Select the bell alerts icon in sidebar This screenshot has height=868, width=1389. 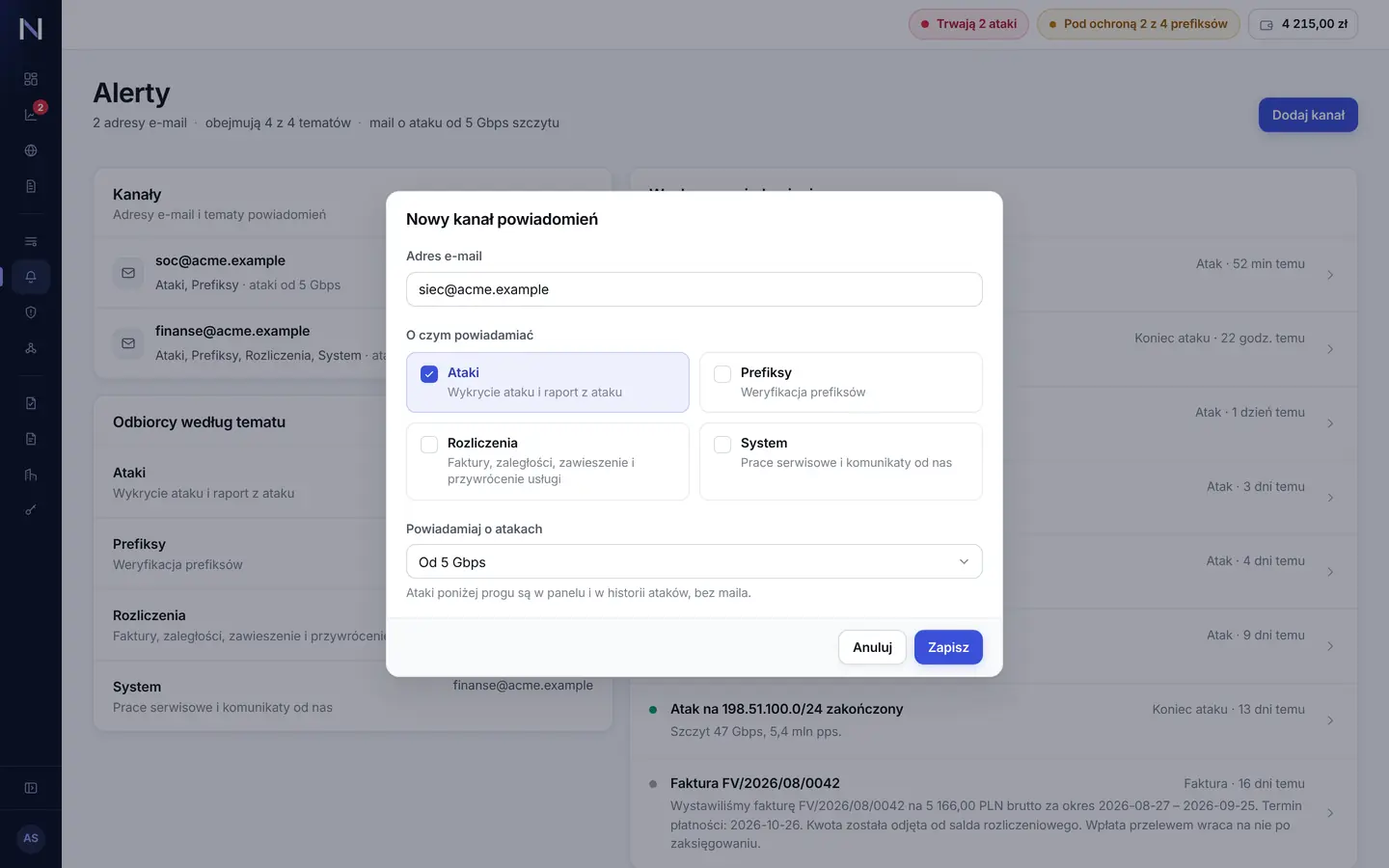click(31, 277)
